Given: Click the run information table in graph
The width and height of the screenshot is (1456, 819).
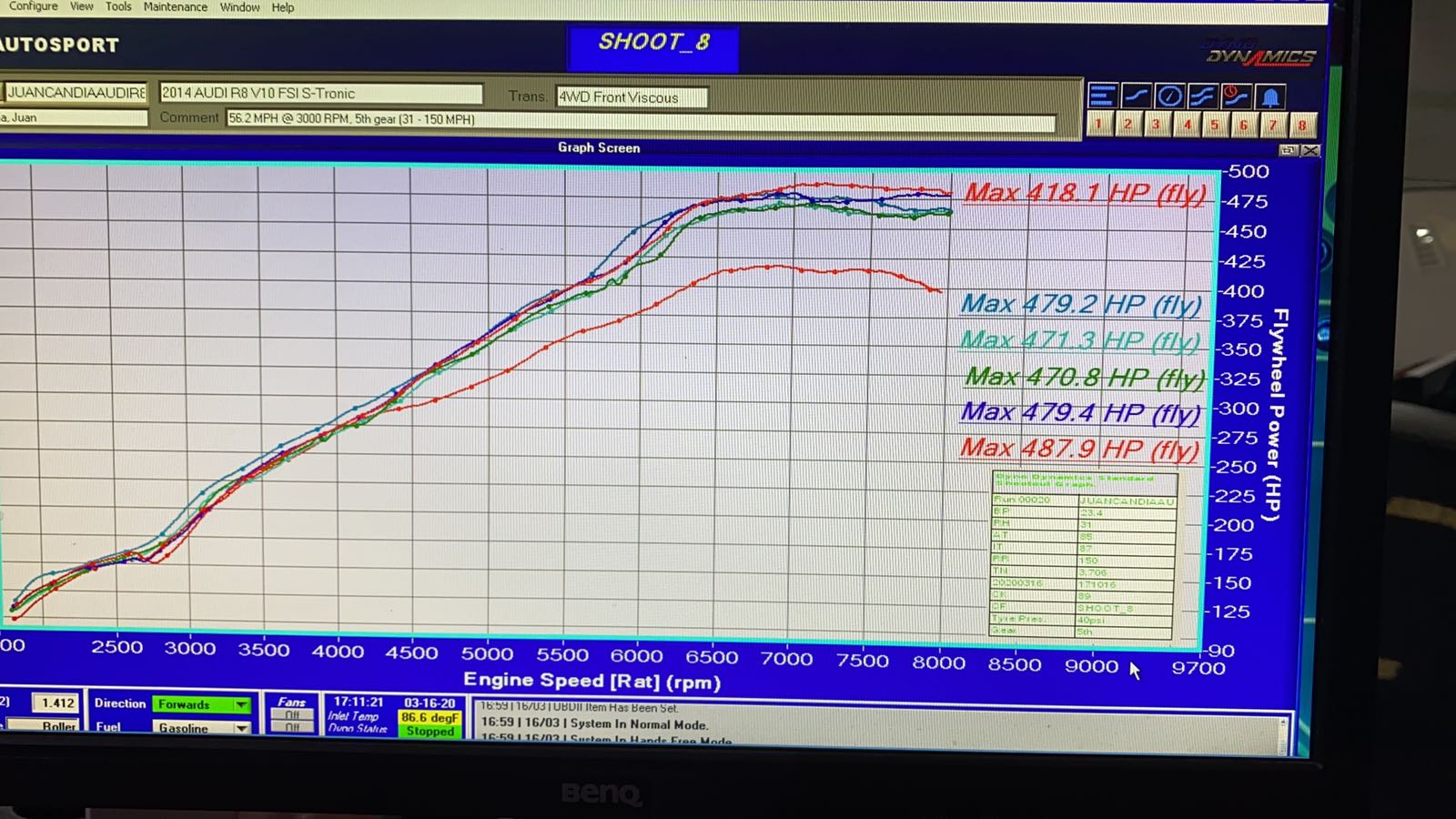Looking at the screenshot, I should pos(1084,554).
